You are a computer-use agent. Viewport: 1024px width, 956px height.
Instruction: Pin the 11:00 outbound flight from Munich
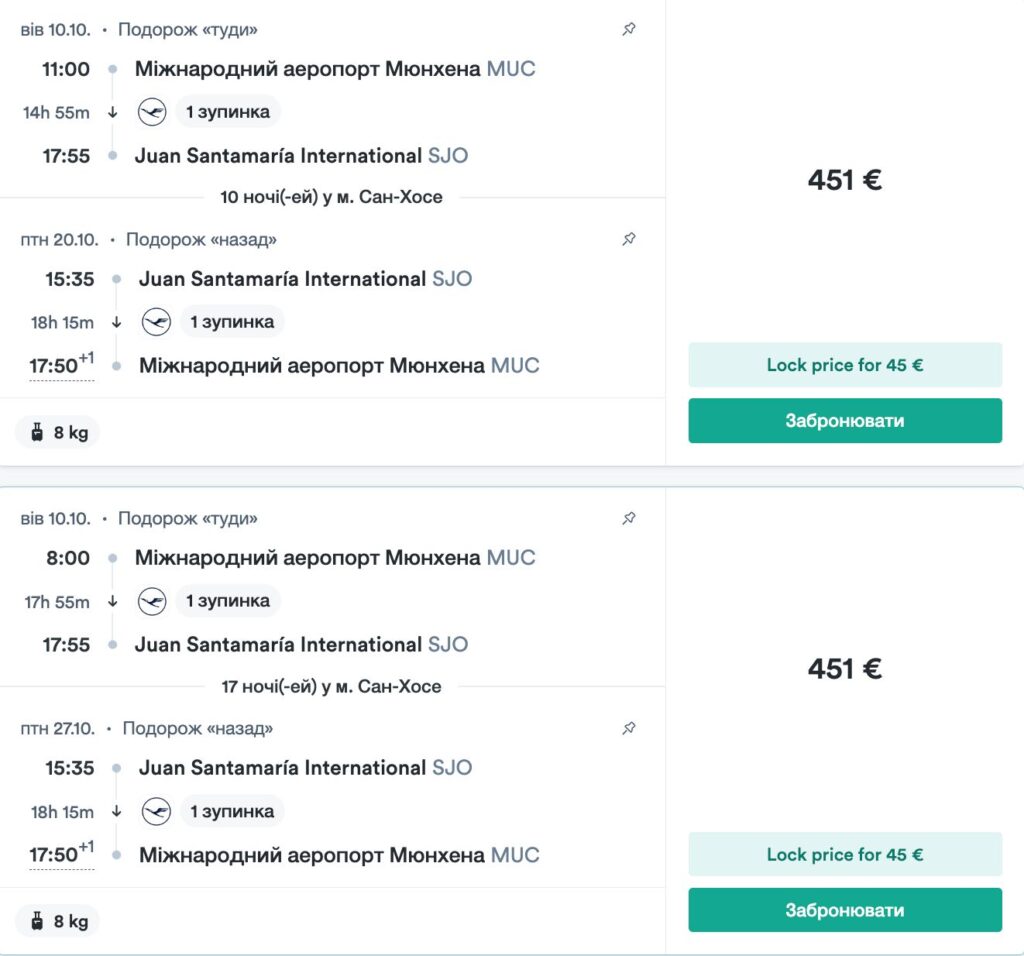(629, 29)
